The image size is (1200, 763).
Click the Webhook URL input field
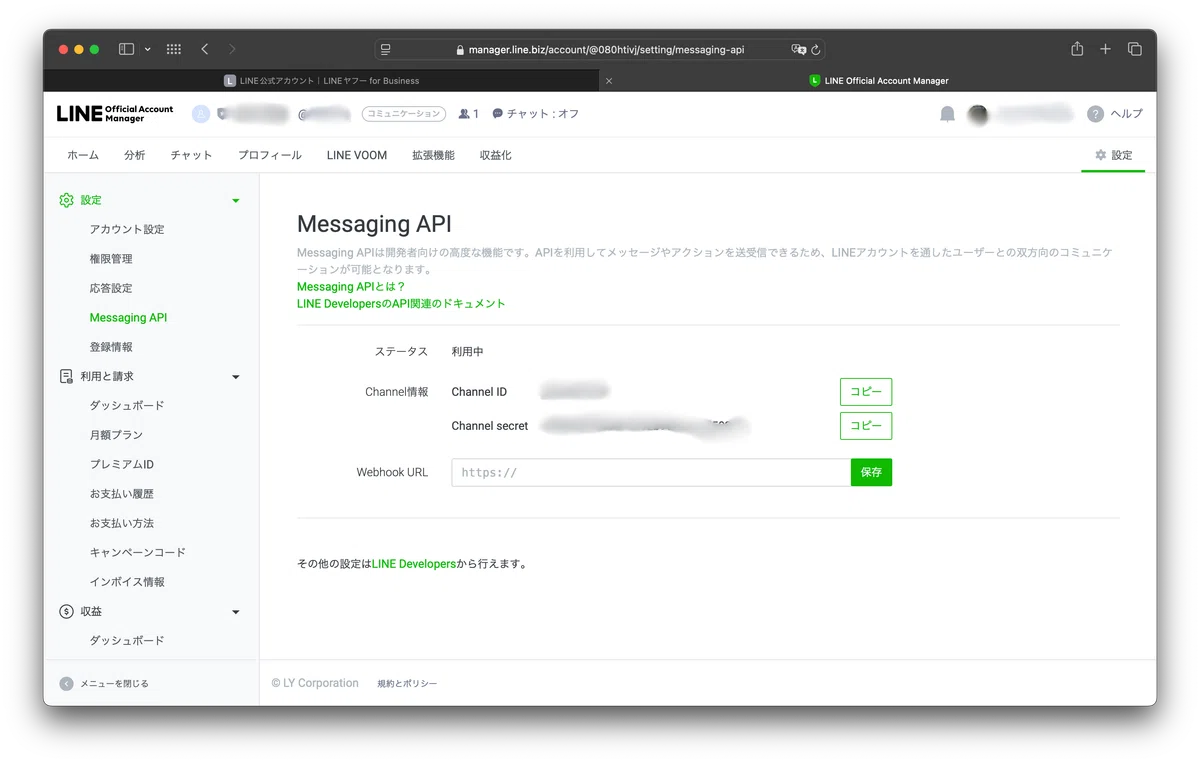click(651, 472)
